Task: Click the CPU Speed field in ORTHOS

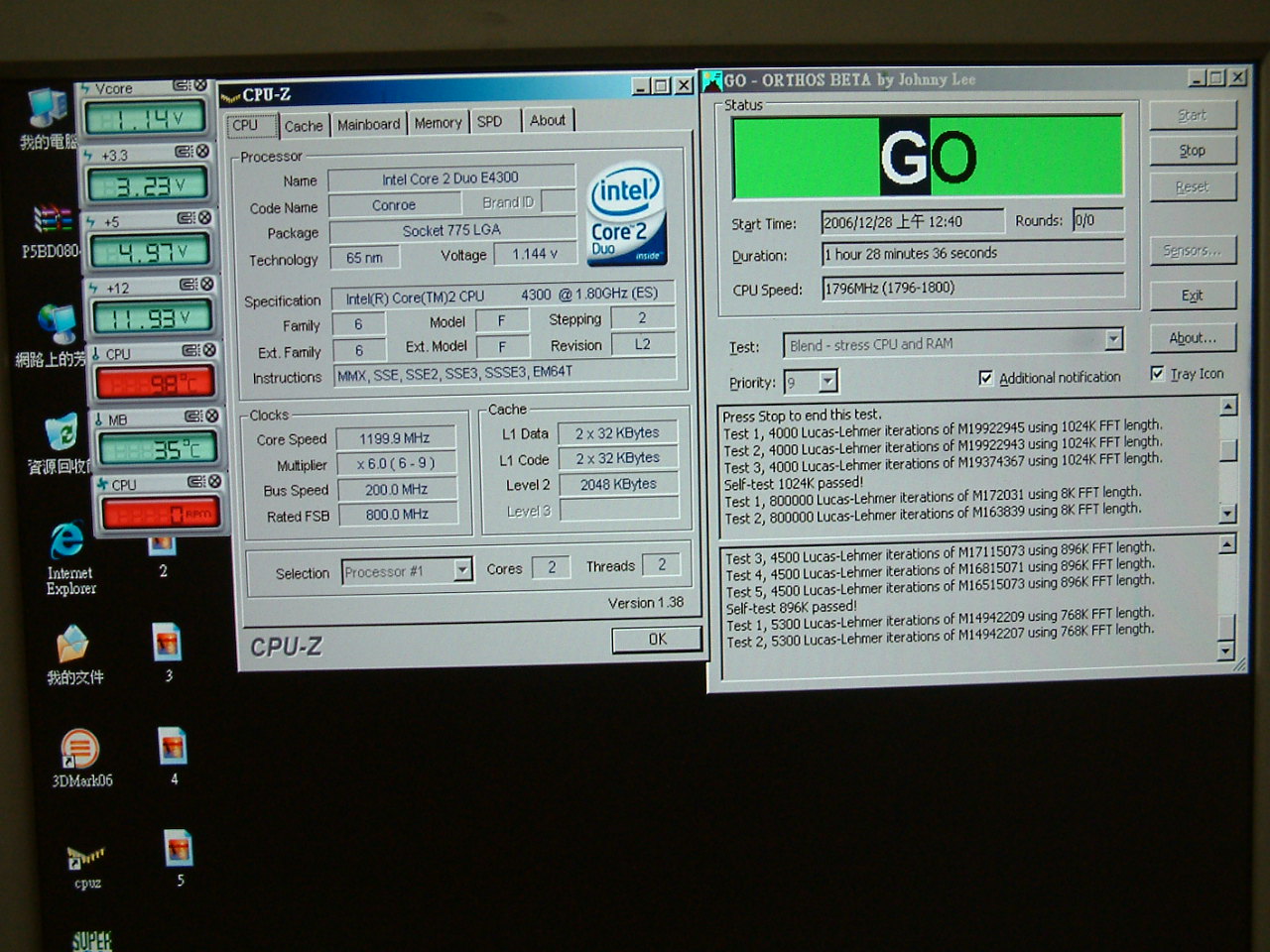Action: coord(972,288)
